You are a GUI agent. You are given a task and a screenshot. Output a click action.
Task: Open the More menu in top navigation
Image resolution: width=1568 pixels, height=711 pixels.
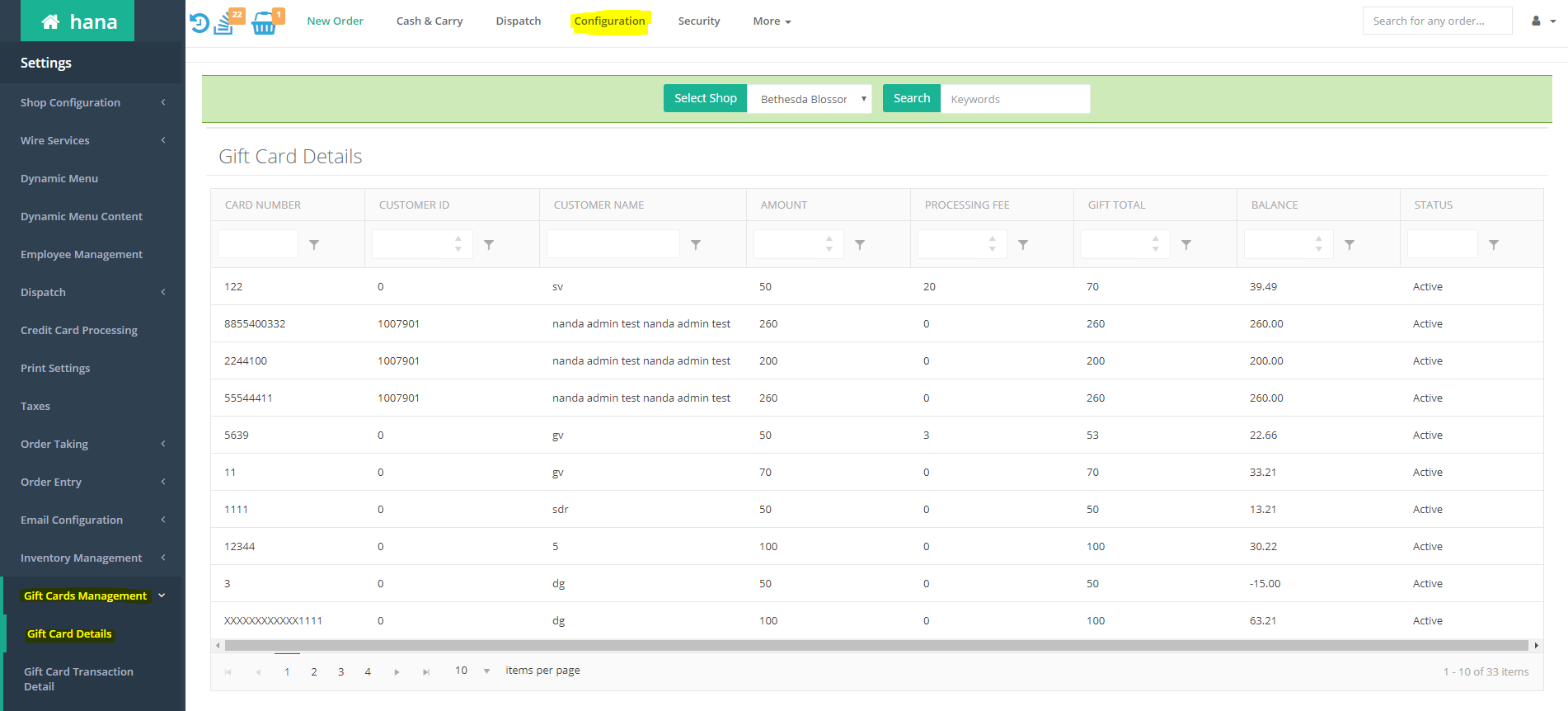coord(772,21)
